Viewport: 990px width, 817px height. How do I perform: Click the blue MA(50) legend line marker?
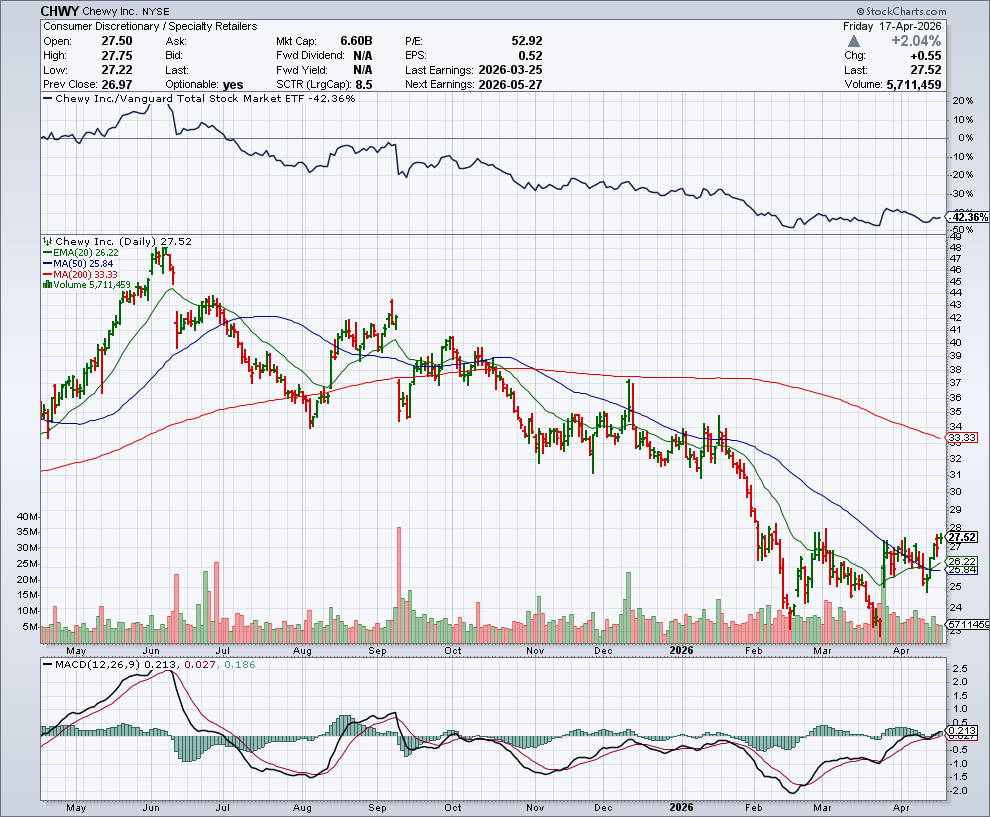47,263
